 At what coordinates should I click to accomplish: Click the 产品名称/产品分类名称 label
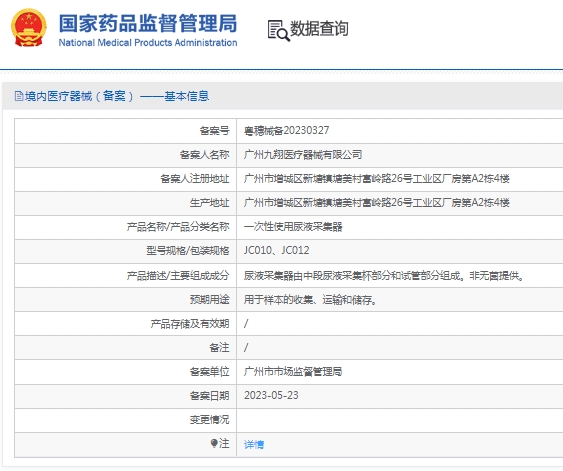tap(178, 227)
